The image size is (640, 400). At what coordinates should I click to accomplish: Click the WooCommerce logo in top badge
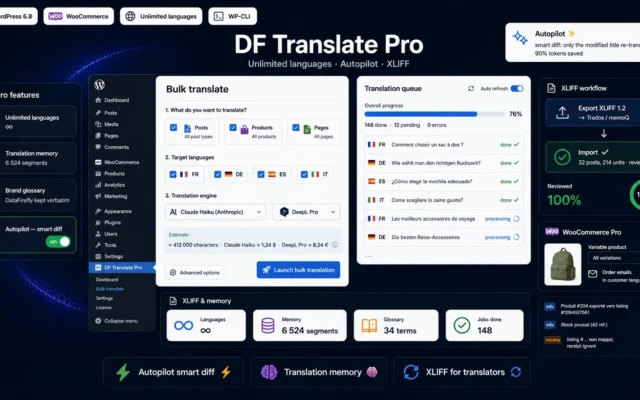(x=55, y=16)
